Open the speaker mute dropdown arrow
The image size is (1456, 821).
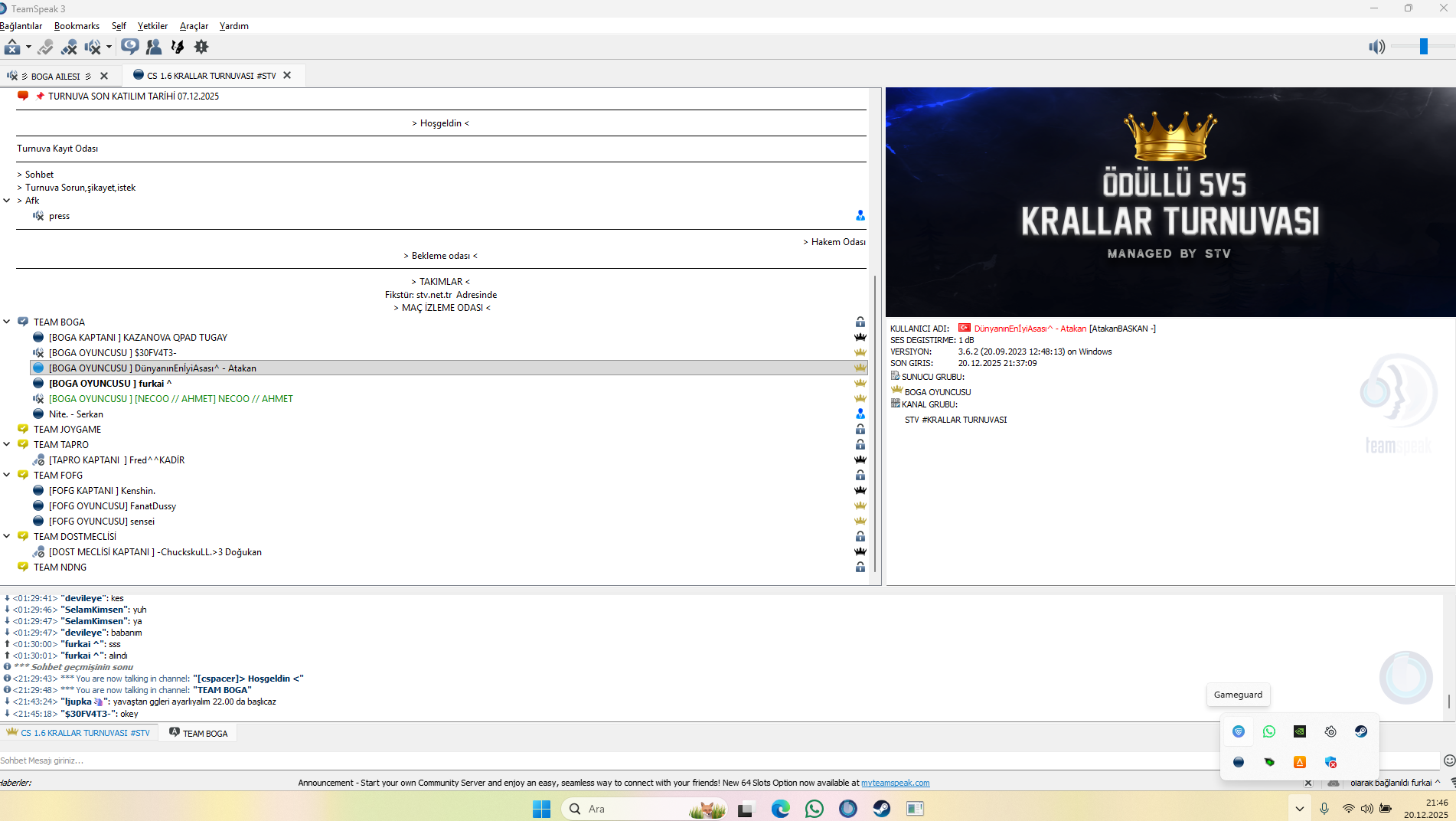(109, 47)
